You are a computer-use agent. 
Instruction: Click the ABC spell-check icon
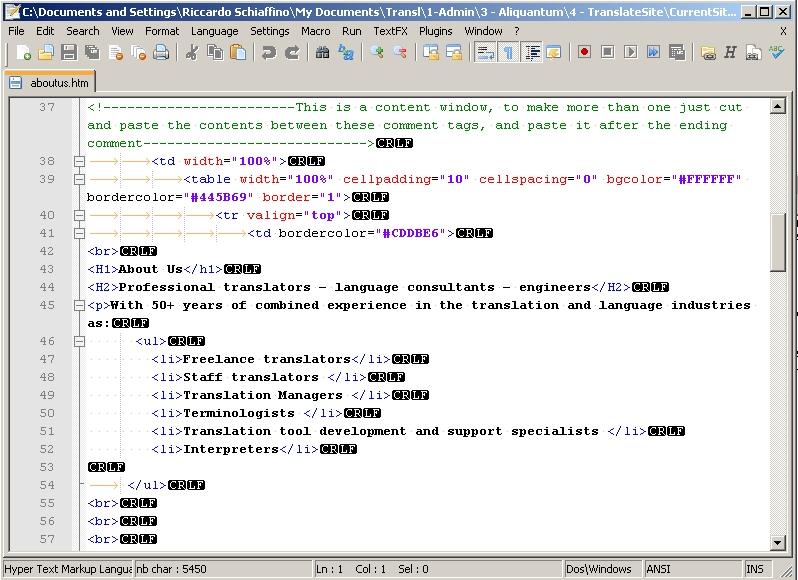(777, 52)
